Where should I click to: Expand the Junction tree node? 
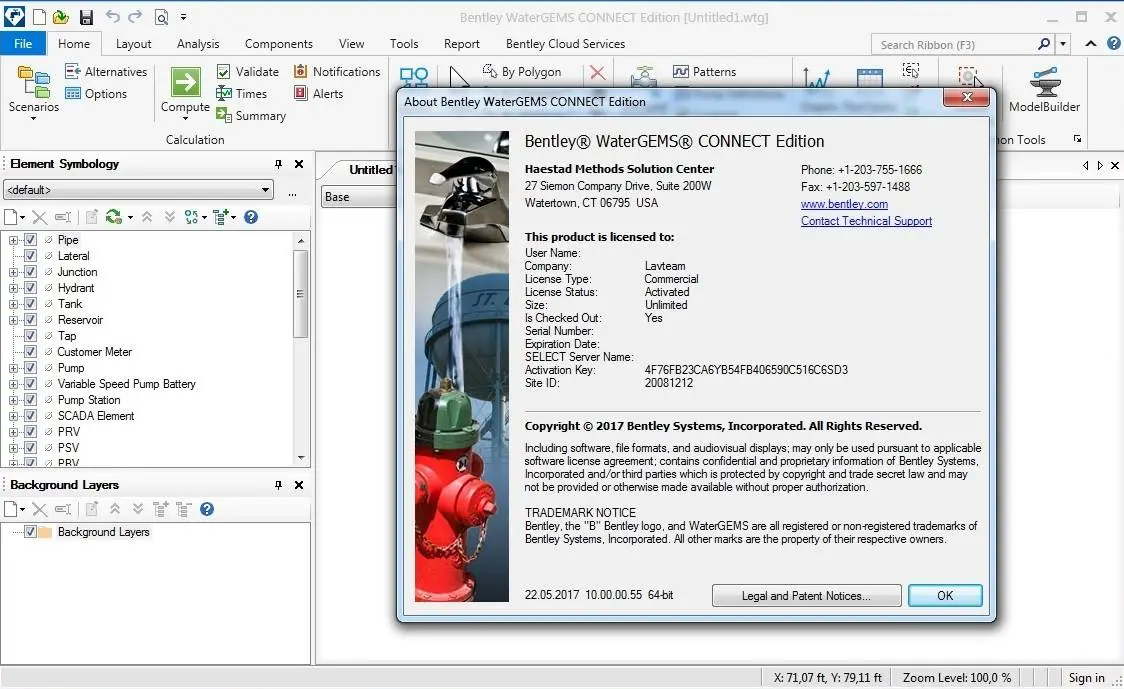click(13, 272)
